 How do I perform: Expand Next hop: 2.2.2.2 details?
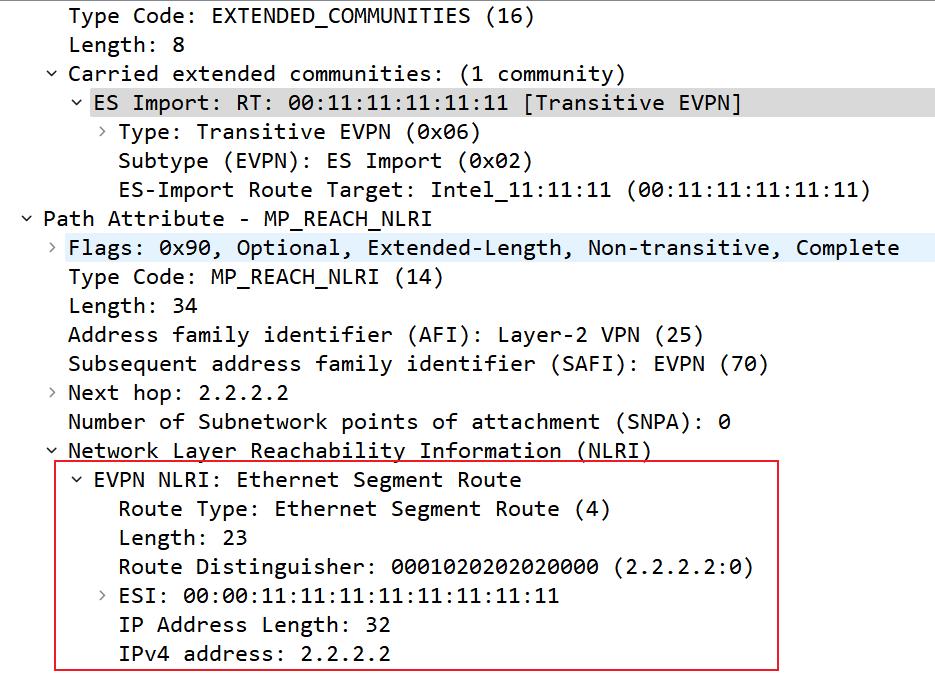pyautogui.click(x=52, y=393)
